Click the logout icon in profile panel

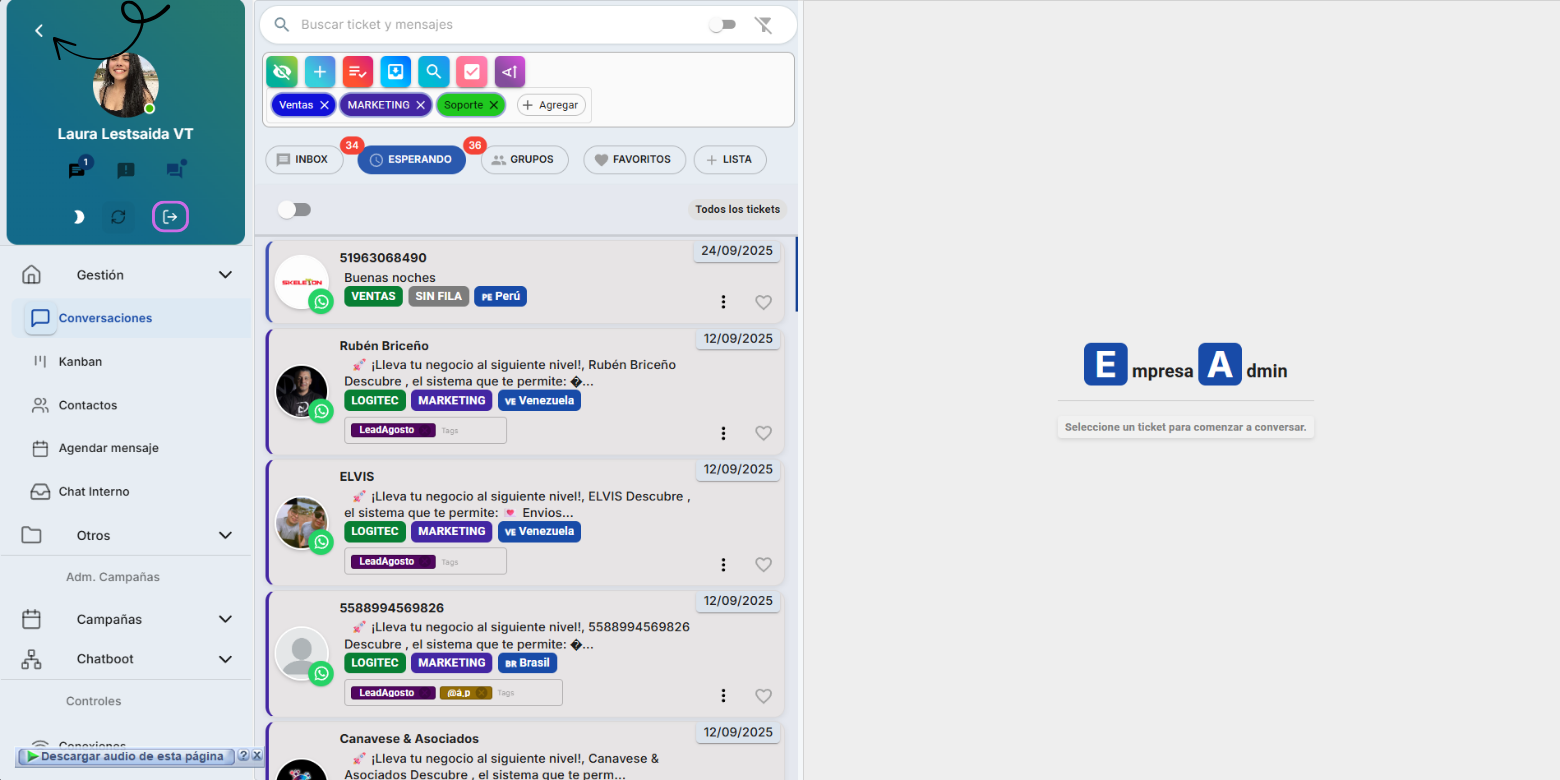tap(170, 217)
